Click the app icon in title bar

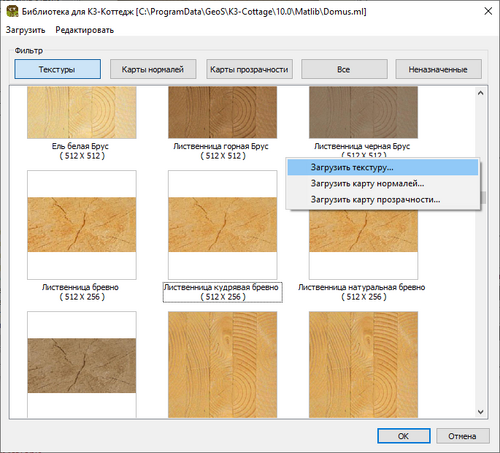click(x=12, y=11)
